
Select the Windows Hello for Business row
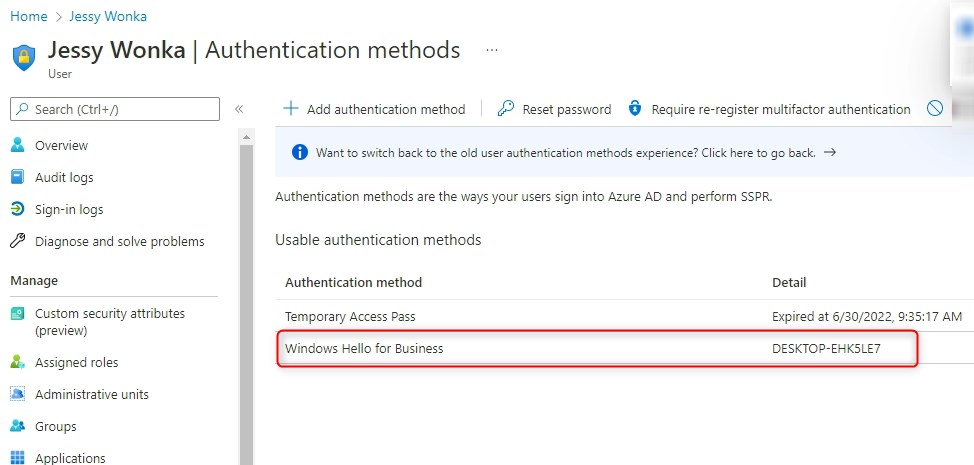tap(597, 349)
